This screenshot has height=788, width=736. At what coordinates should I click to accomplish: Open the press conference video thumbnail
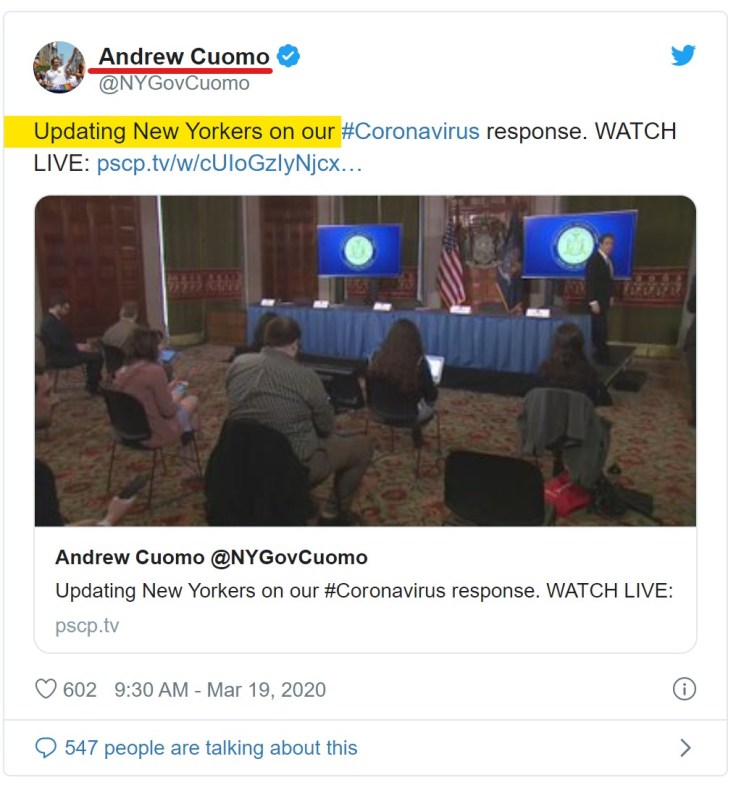pyautogui.click(x=365, y=361)
